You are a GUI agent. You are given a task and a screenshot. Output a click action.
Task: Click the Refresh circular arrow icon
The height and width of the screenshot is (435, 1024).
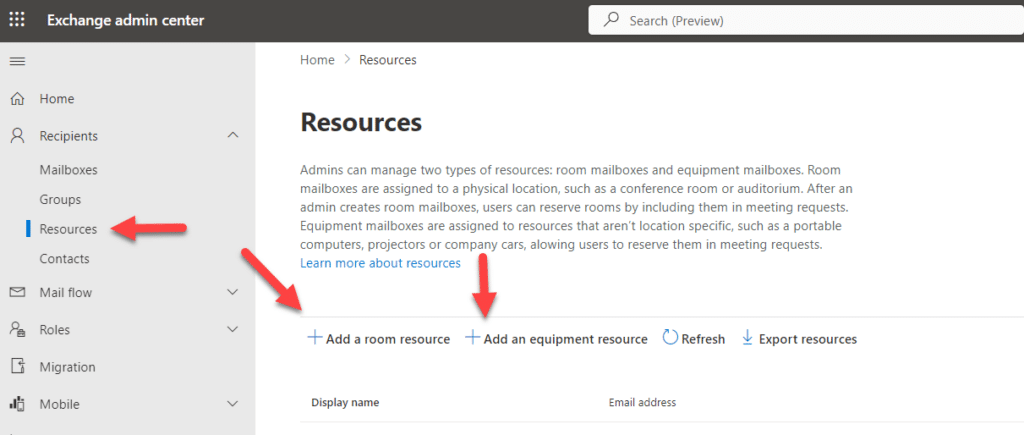670,338
